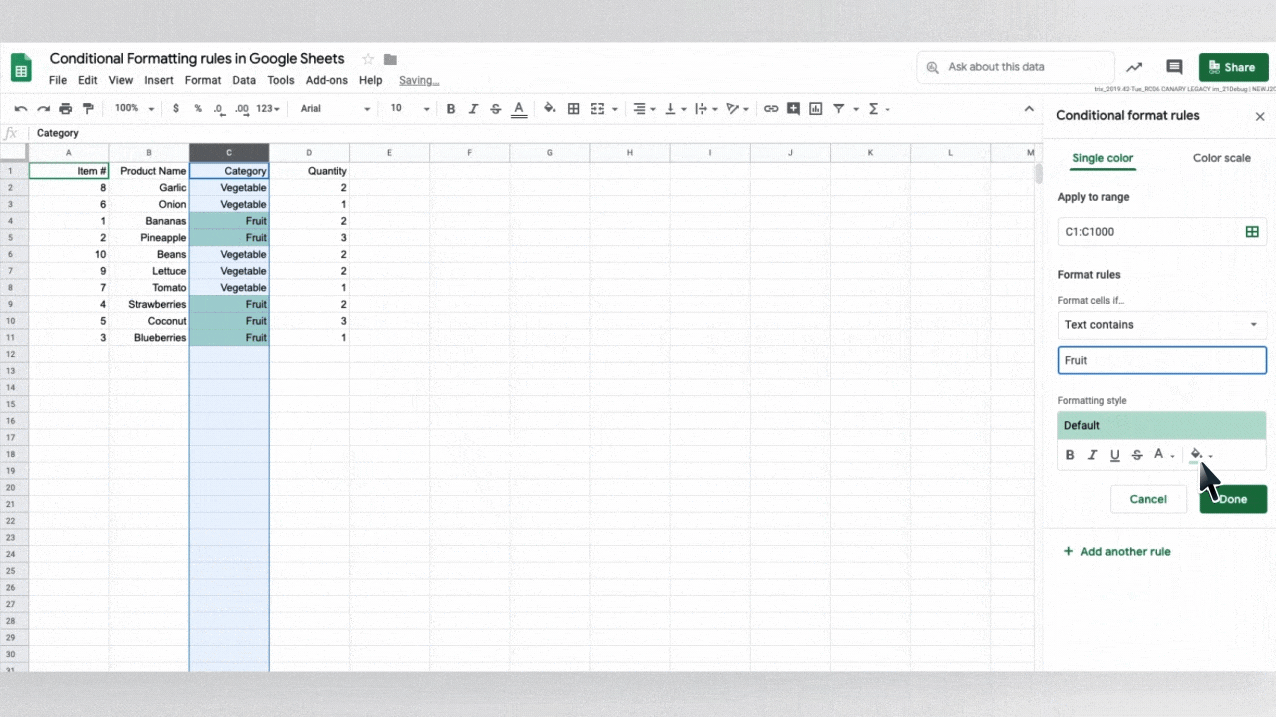Click the Cancel button
The image size is (1276, 717).
coord(1148,499)
